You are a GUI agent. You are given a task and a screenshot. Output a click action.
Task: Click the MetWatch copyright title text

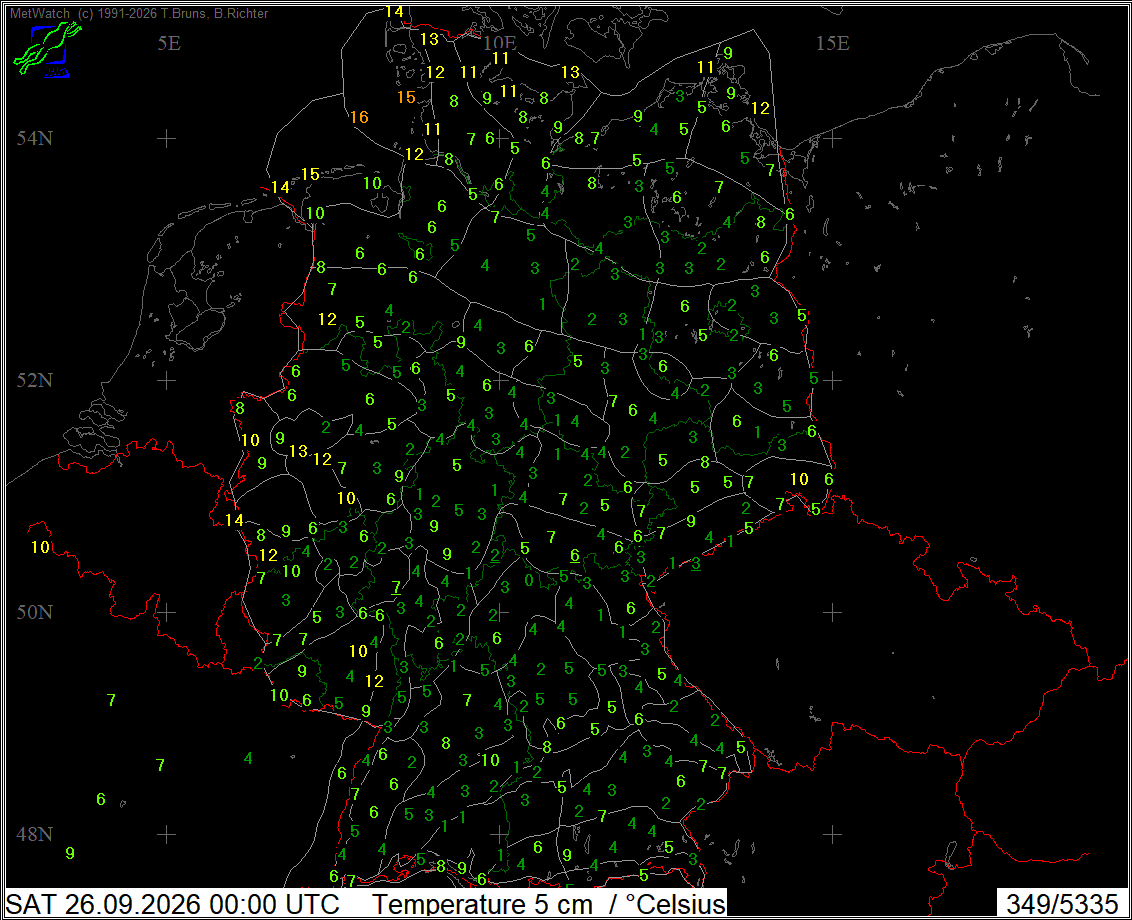pyautogui.click(x=139, y=13)
